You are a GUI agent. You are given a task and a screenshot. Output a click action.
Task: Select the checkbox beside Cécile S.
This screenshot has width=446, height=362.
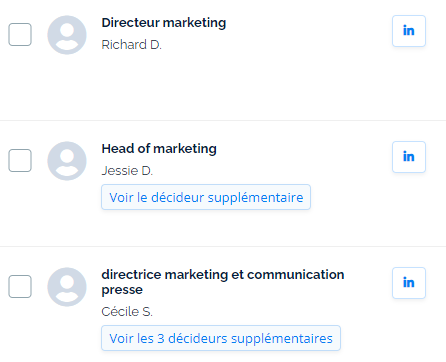tap(20, 286)
